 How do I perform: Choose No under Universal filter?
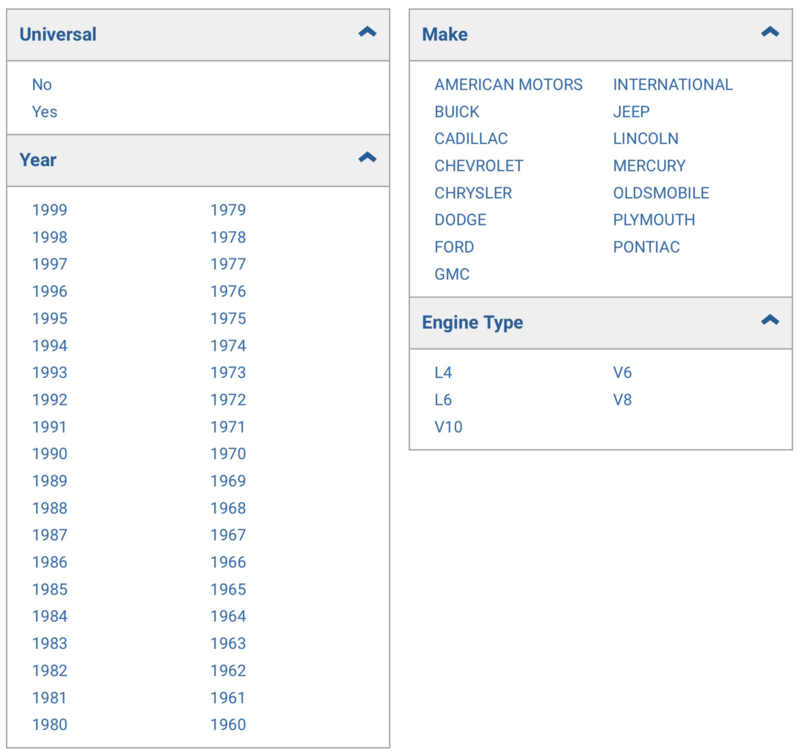point(42,85)
